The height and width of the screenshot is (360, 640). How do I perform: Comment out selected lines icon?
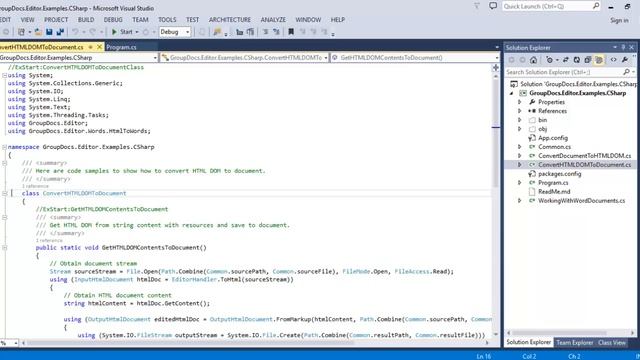(x=265, y=32)
